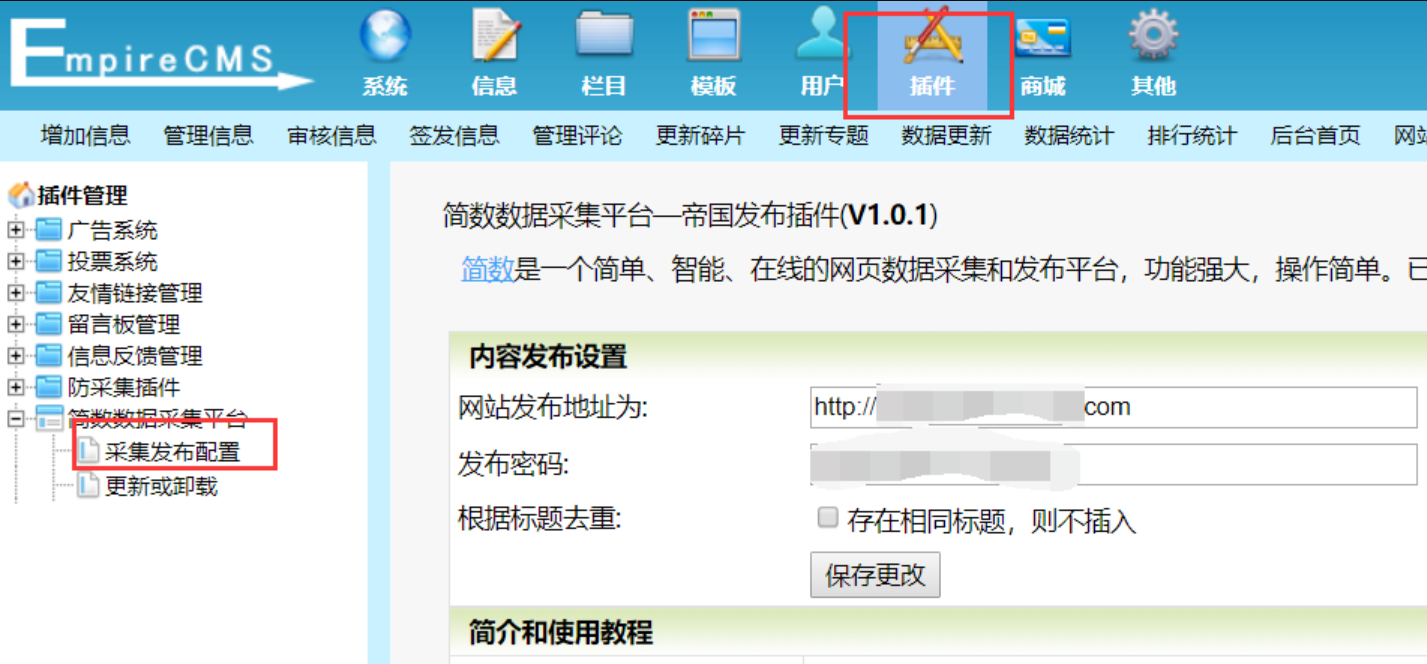Open the 栏目 folder icon
Screen dimensions: 1427x664
coord(605,35)
